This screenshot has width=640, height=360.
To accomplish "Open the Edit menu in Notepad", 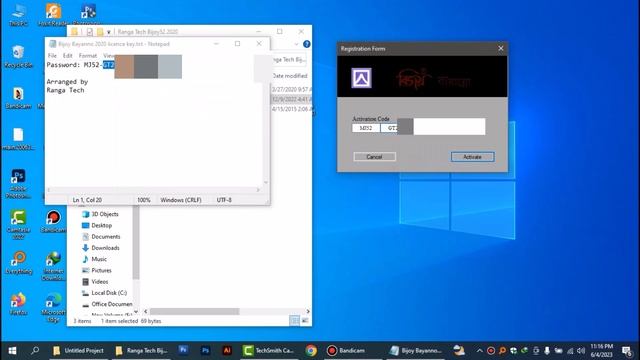I will tap(68, 56).
